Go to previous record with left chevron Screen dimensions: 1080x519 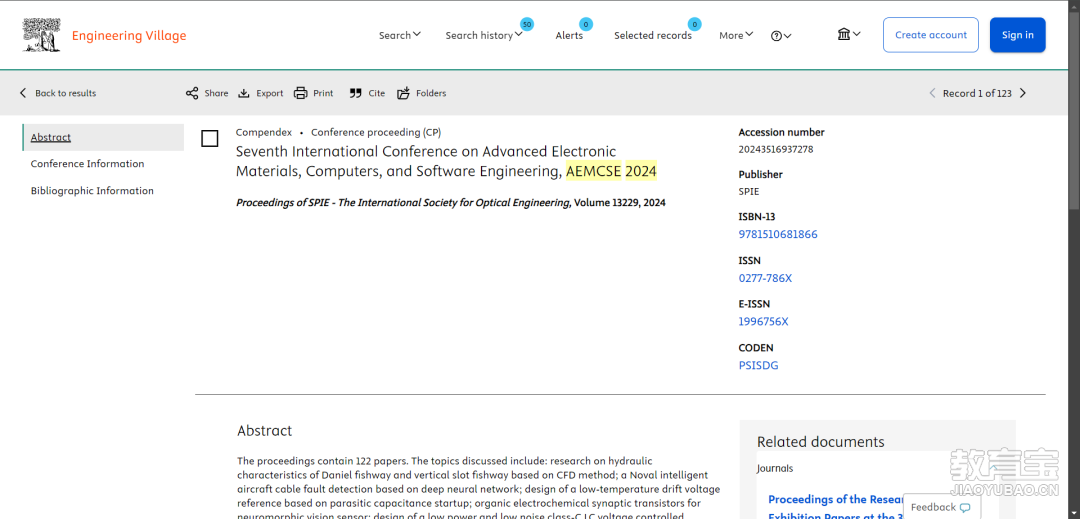pyautogui.click(x=933, y=93)
